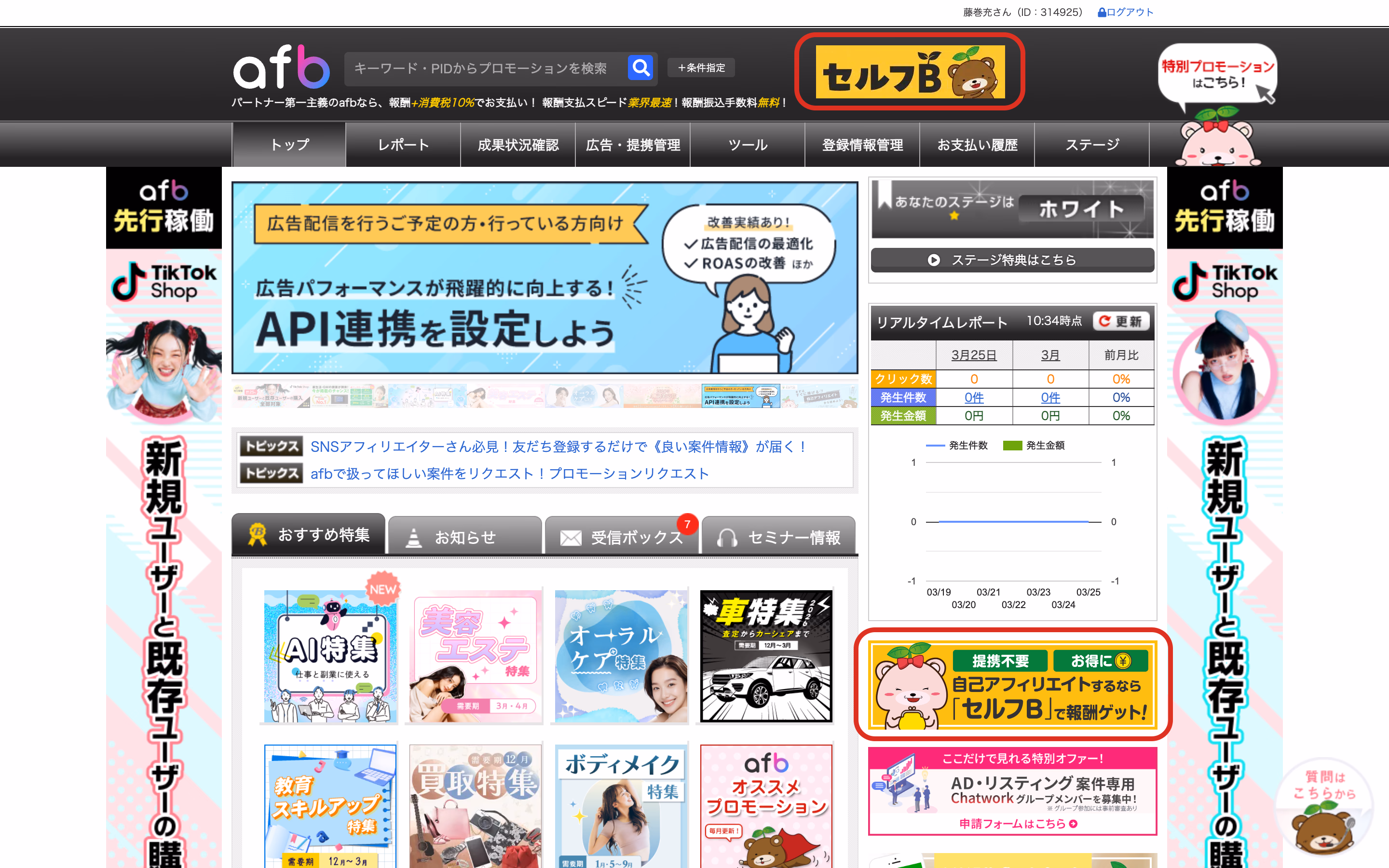Click the ログアウト link
The height and width of the screenshot is (868, 1389).
(1127, 12)
